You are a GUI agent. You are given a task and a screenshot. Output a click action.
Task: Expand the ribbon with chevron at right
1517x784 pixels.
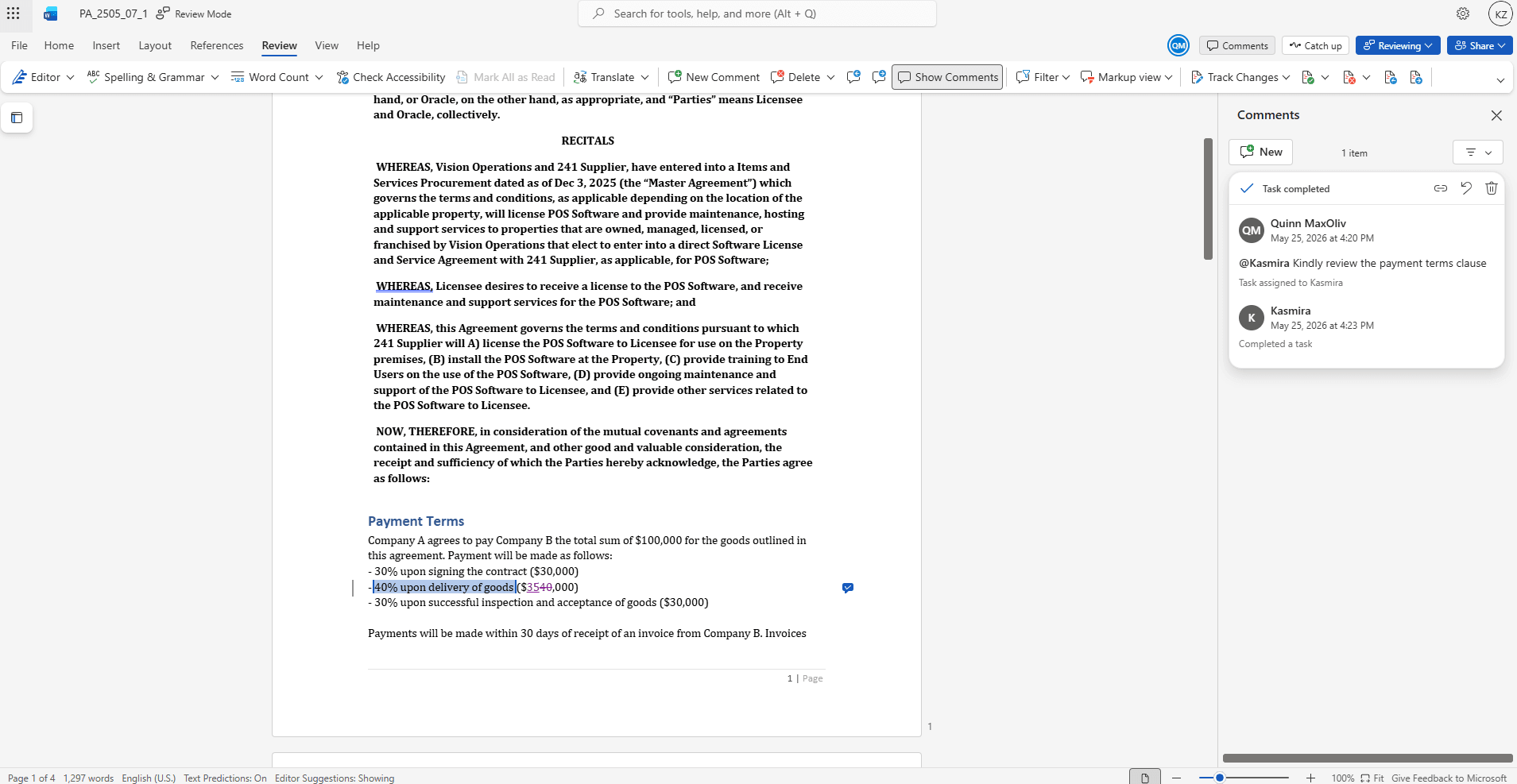1500,80
